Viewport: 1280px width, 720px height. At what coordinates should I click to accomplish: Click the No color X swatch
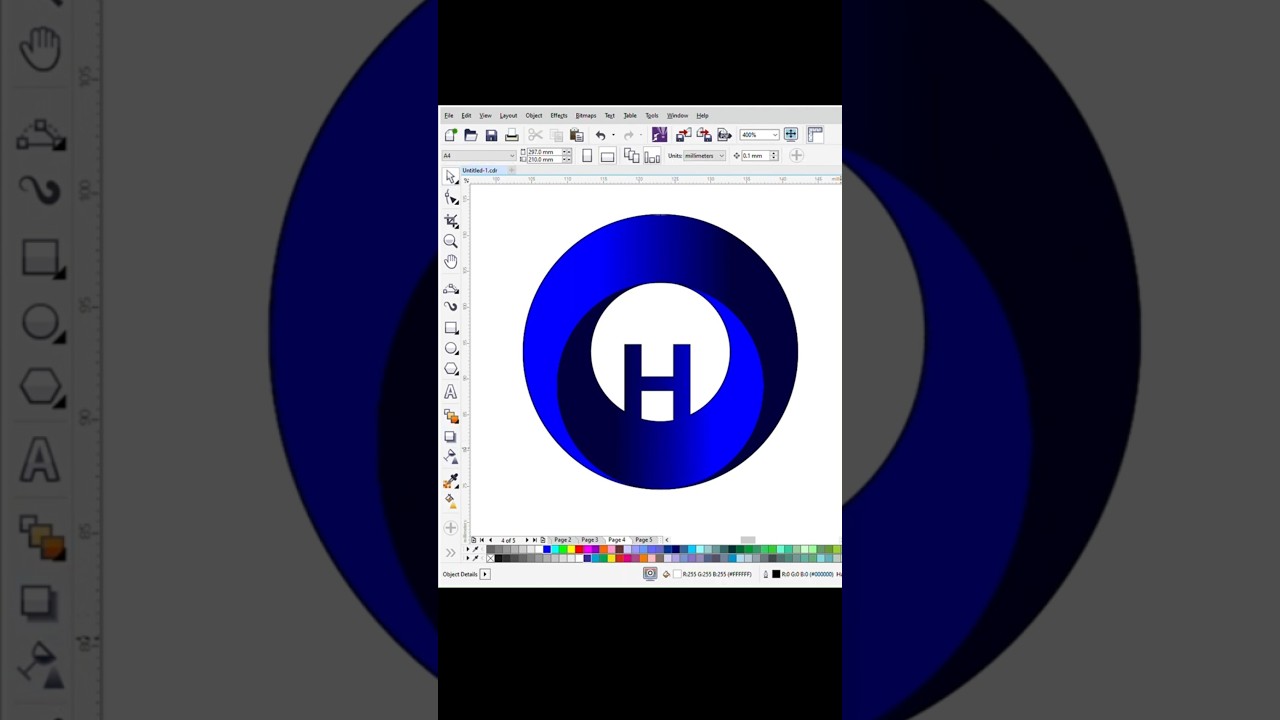click(x=490, y=558)
